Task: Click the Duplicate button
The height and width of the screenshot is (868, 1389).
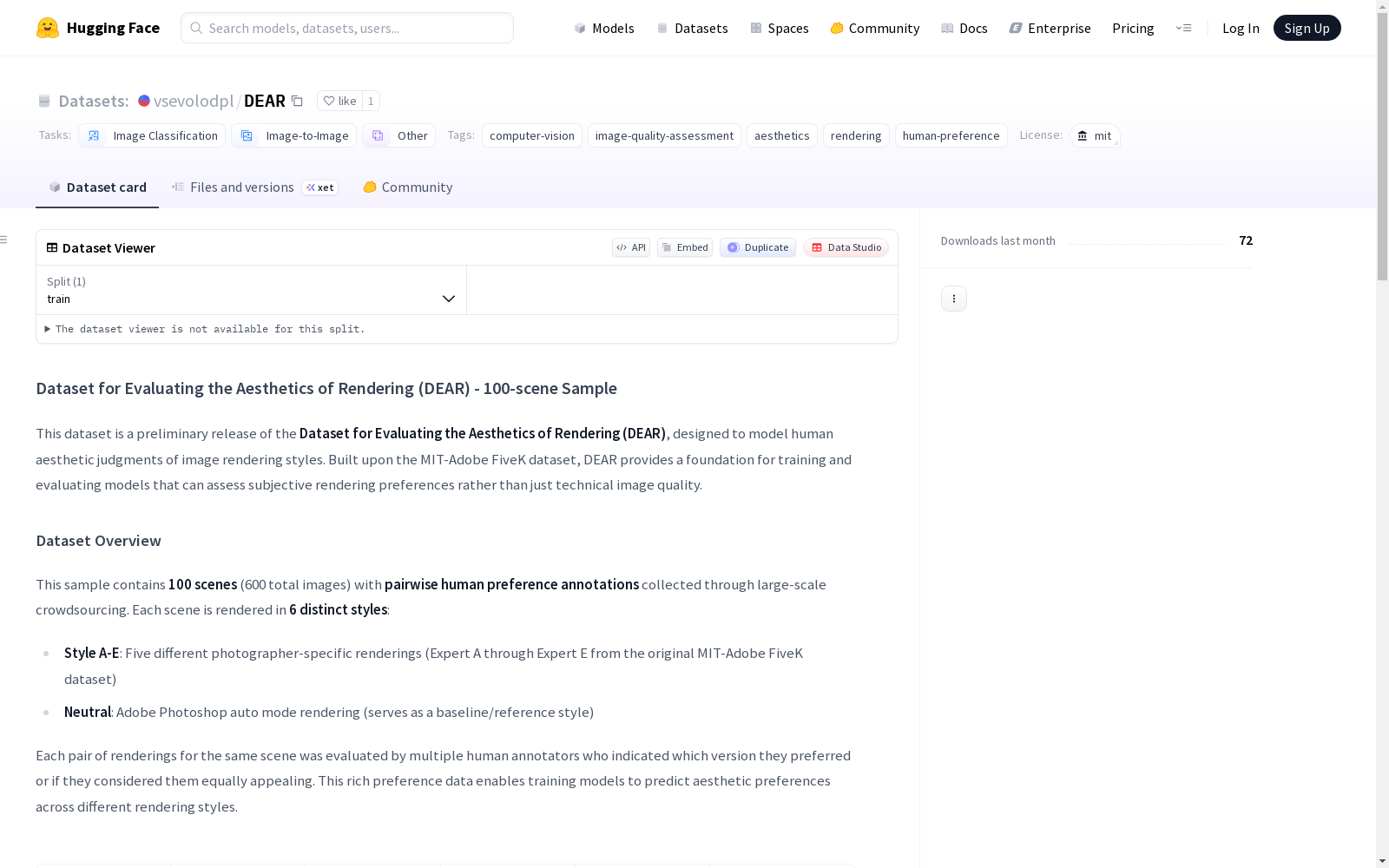Action: (758, 247)
